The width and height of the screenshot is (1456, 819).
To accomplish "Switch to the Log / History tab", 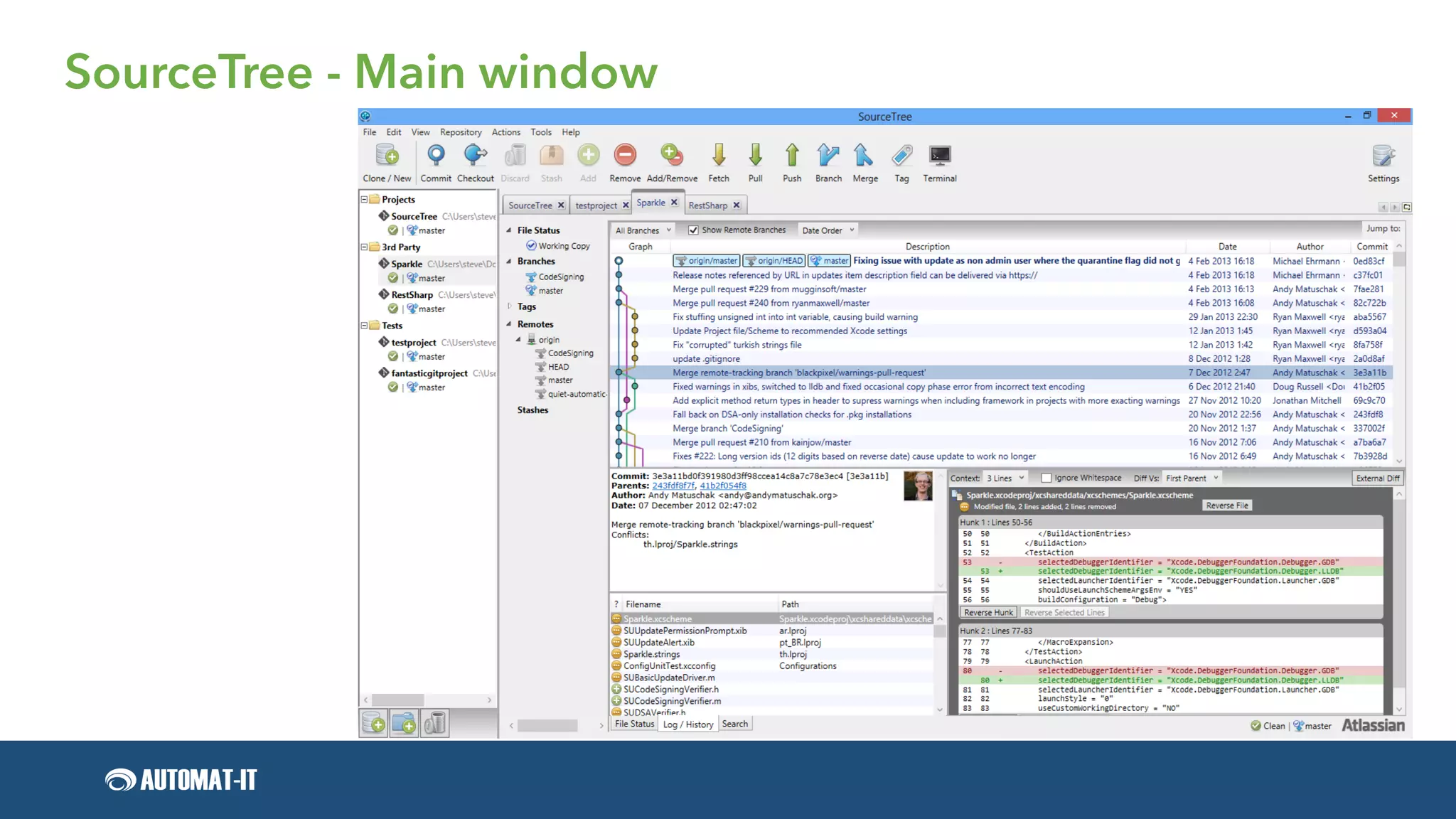I will (688, 724).
